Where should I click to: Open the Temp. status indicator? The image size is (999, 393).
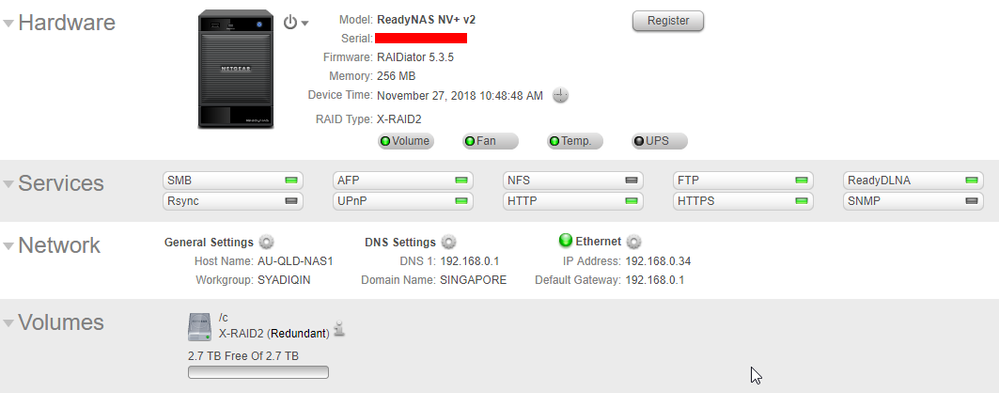coord(575,141)
